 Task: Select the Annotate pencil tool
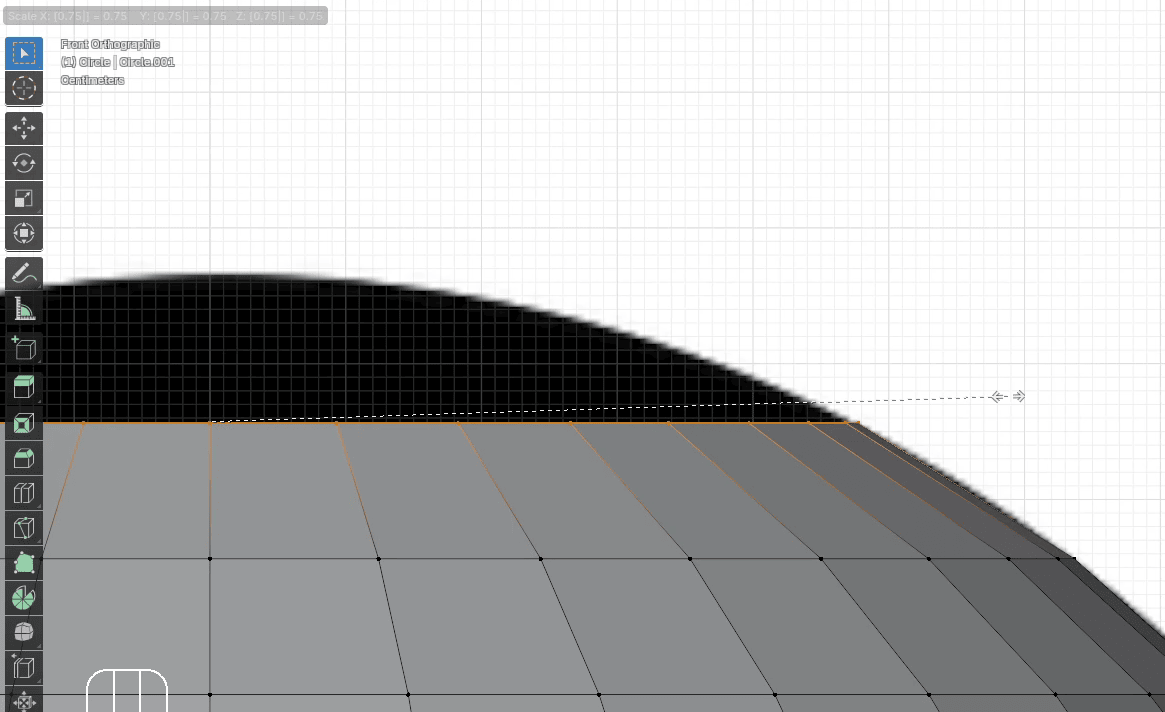[x=24, y=273]
